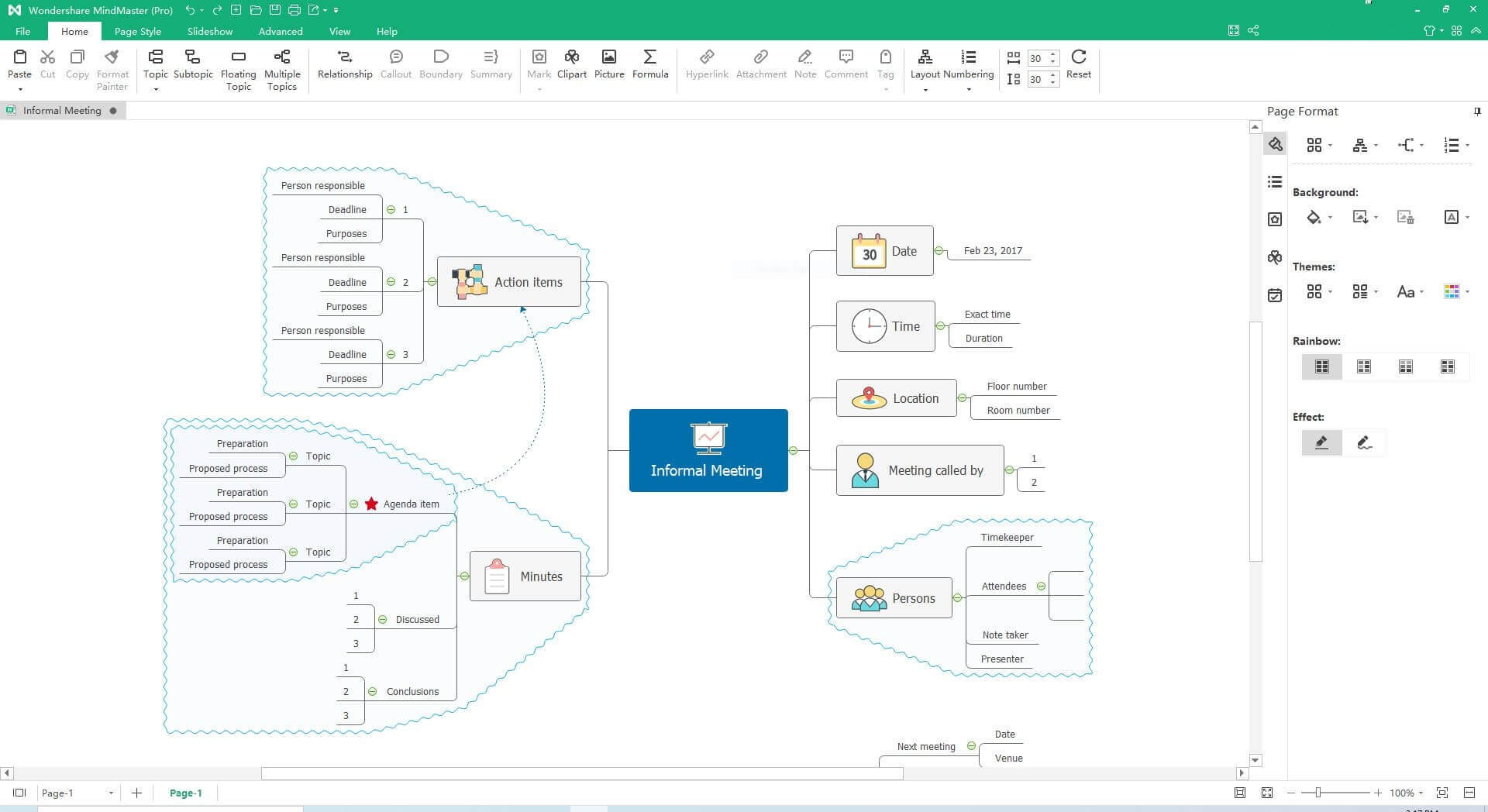Open the Advanced menu tab
This screenshot has width=1488, height=812.
pyautogui.click(x=281, y=32)
